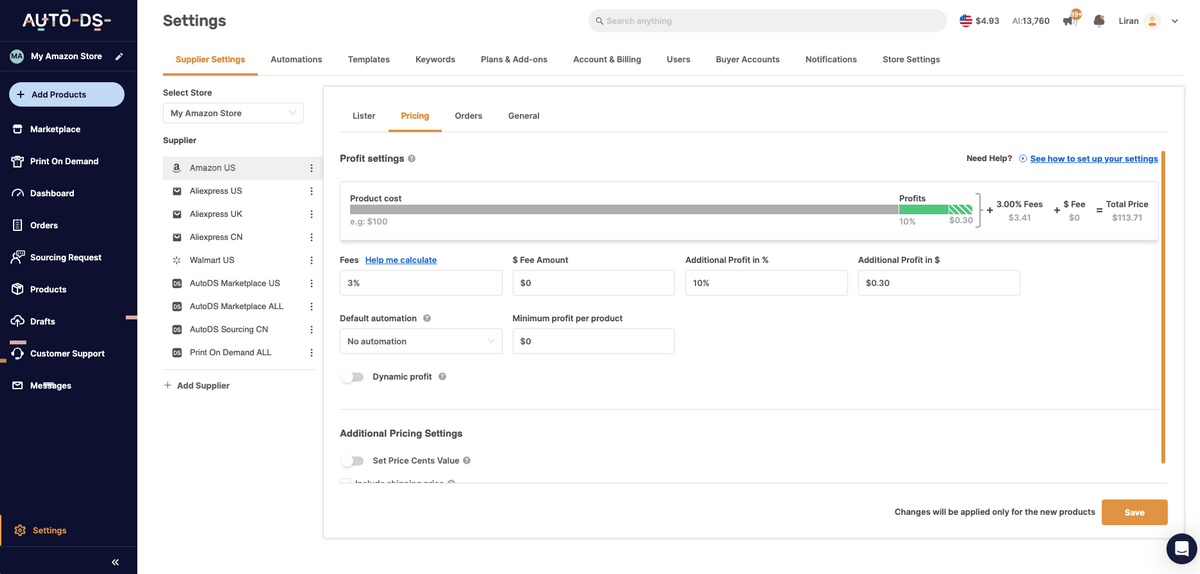Click the Add Products button
The width and height of the screenshot is (1200, 574).
pos(67,94)
